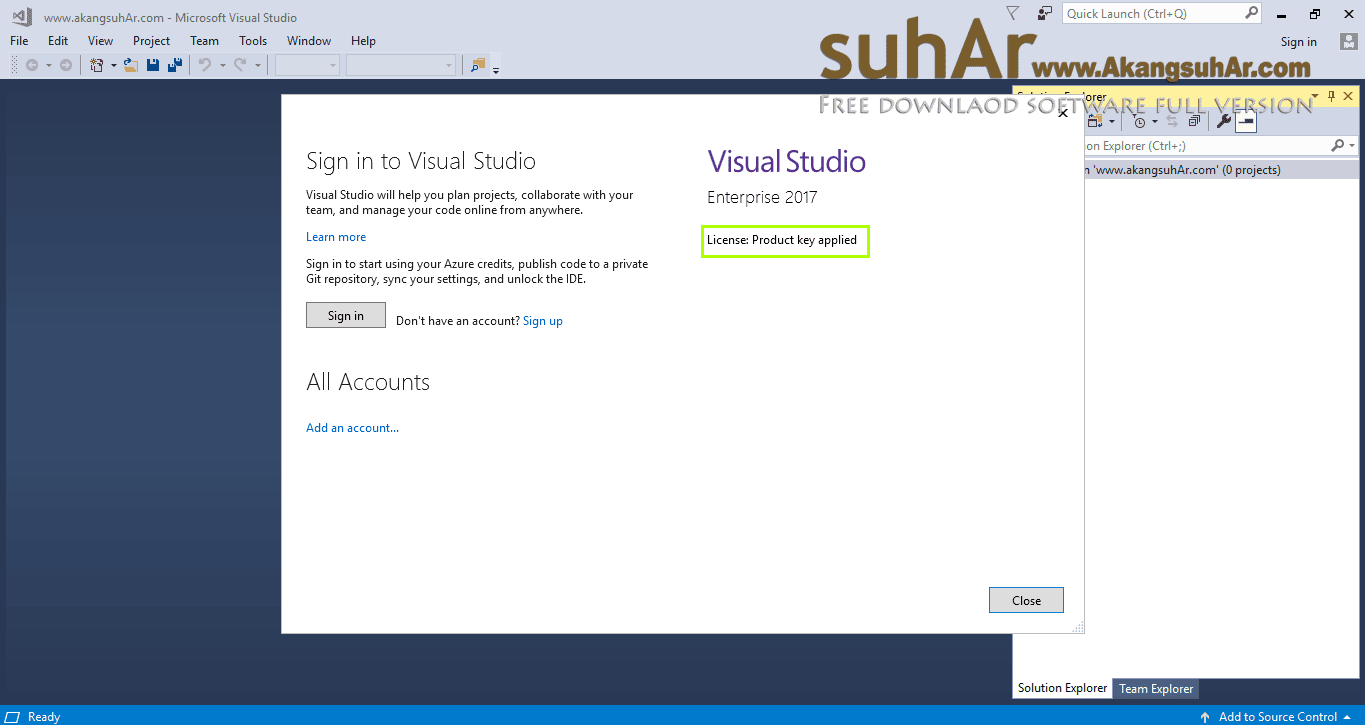Image resolution: width=1365 pixels, height=725 pixels.
Task: Expand the Redo history dropdown arrow
Action: click(x=257, y=65)
